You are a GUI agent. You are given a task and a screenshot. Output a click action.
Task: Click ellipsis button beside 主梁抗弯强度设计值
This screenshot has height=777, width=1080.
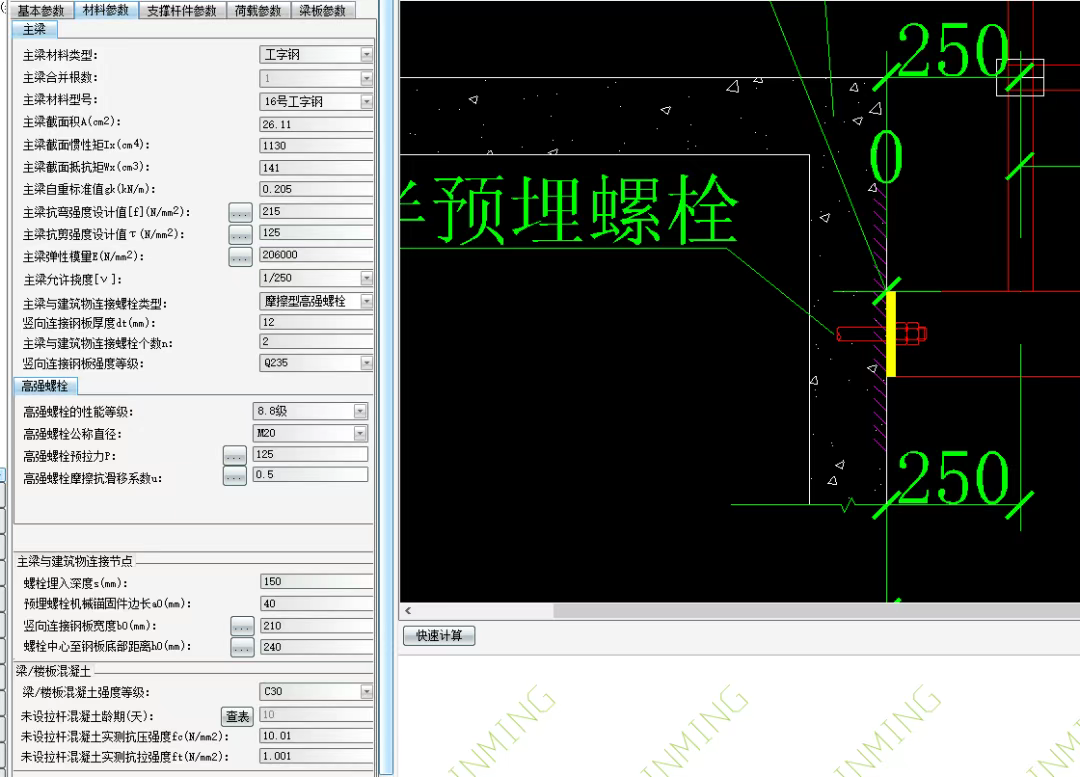click(239, 212)
